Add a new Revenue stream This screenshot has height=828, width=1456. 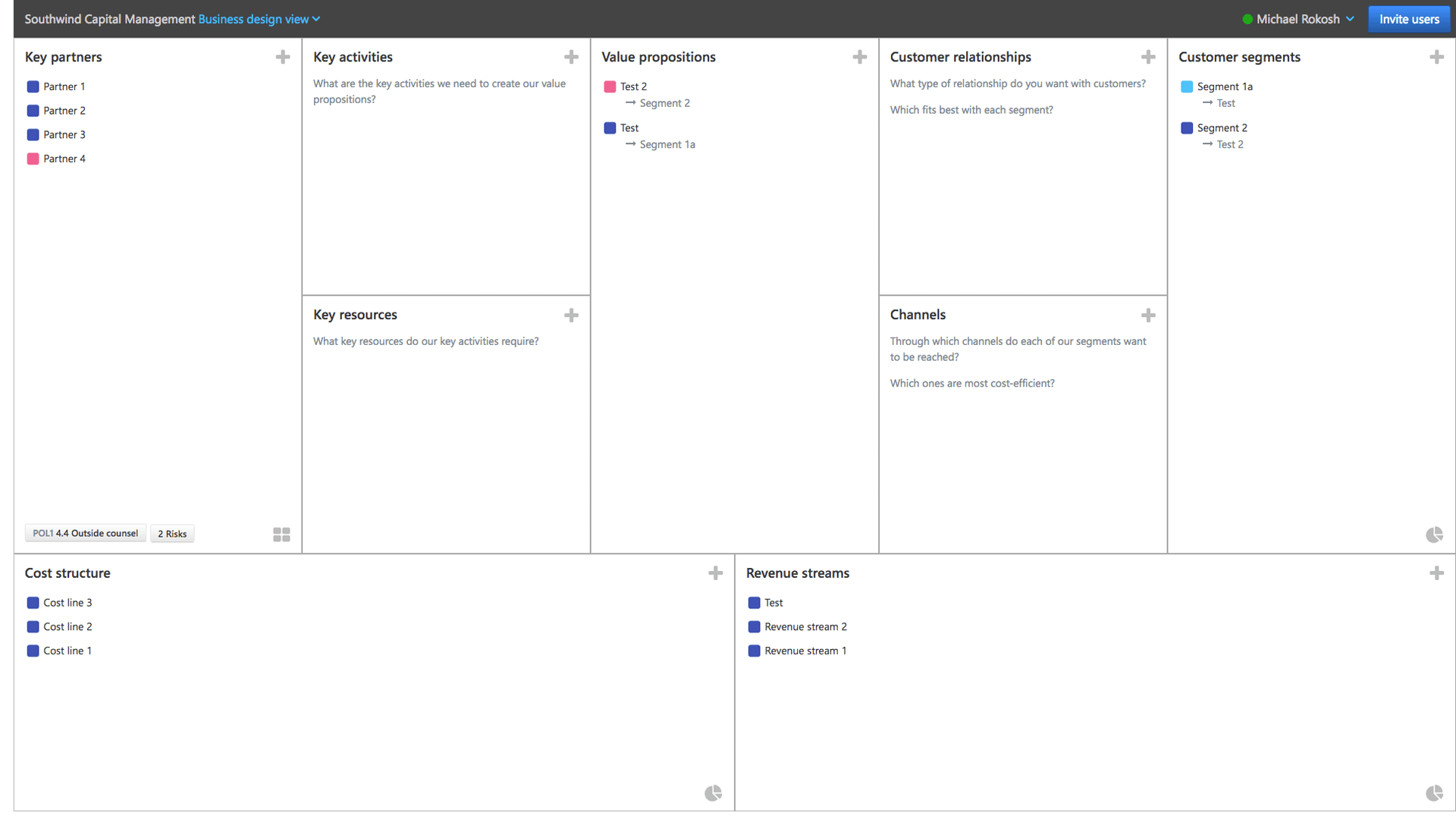[x=1436, y=573]
